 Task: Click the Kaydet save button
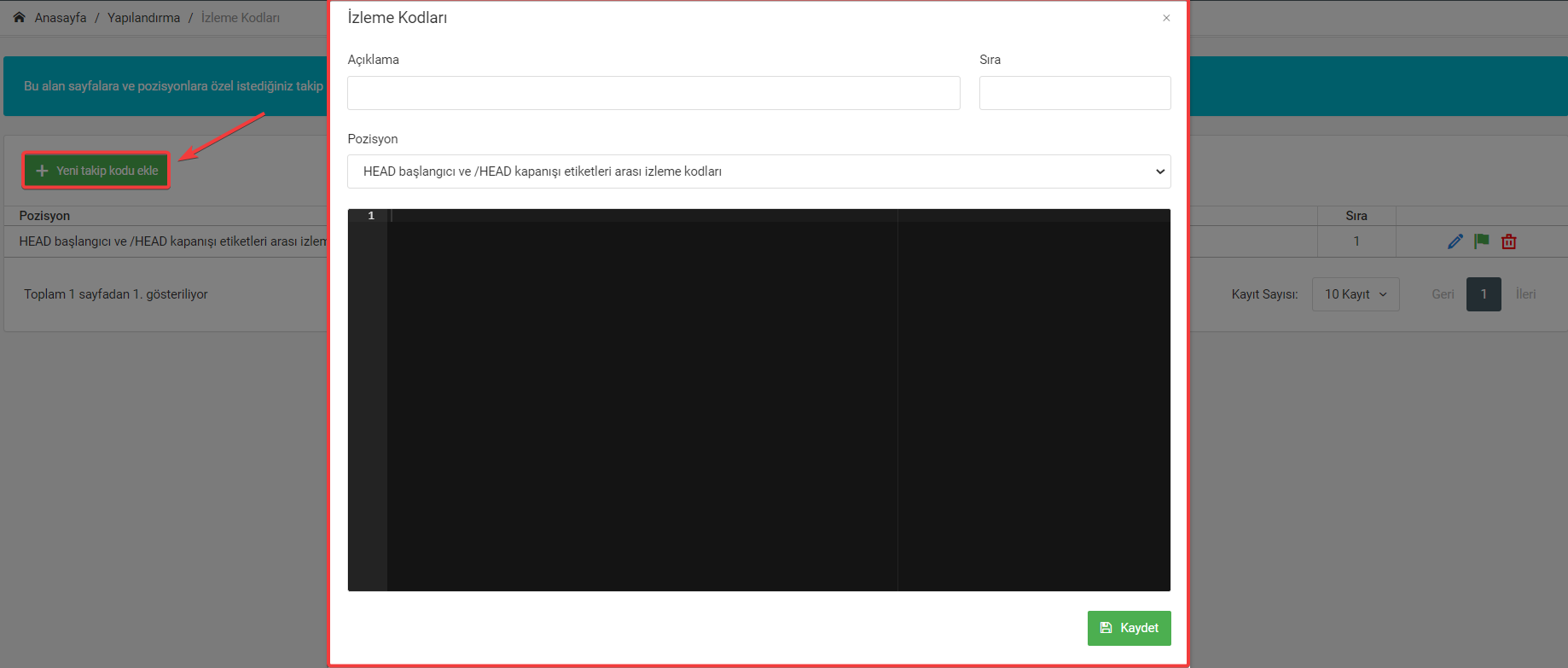(x=1129, y=628)
